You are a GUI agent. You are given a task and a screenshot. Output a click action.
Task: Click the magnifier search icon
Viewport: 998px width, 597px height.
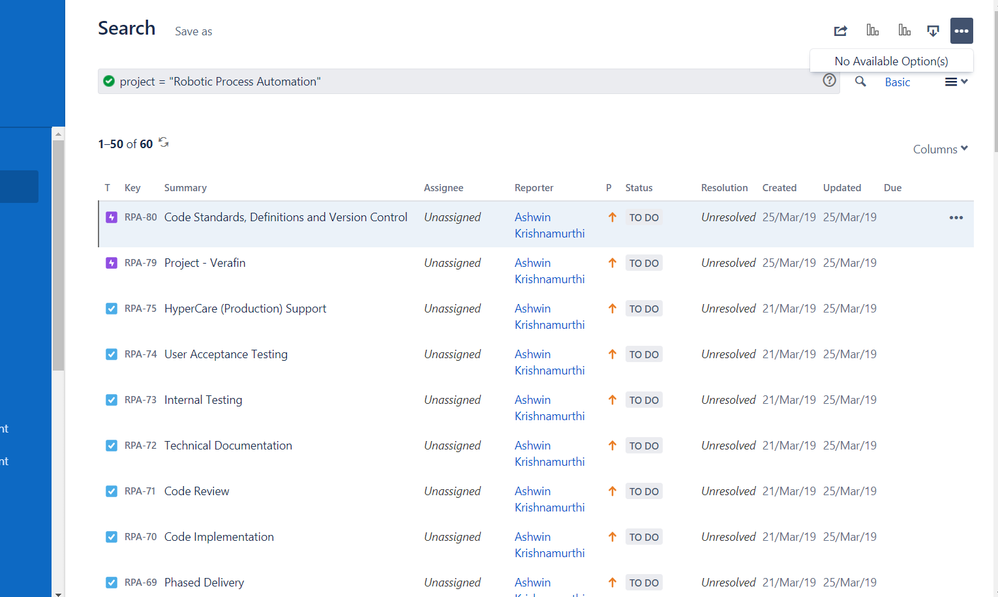[860, 82]
